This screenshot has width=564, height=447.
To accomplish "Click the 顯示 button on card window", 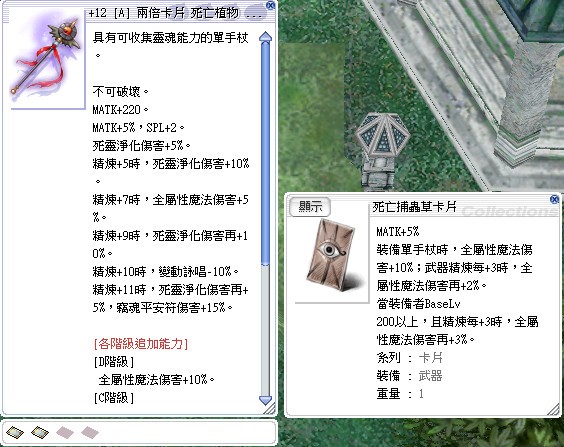I will pyautogui.click(x=310, y=207).
